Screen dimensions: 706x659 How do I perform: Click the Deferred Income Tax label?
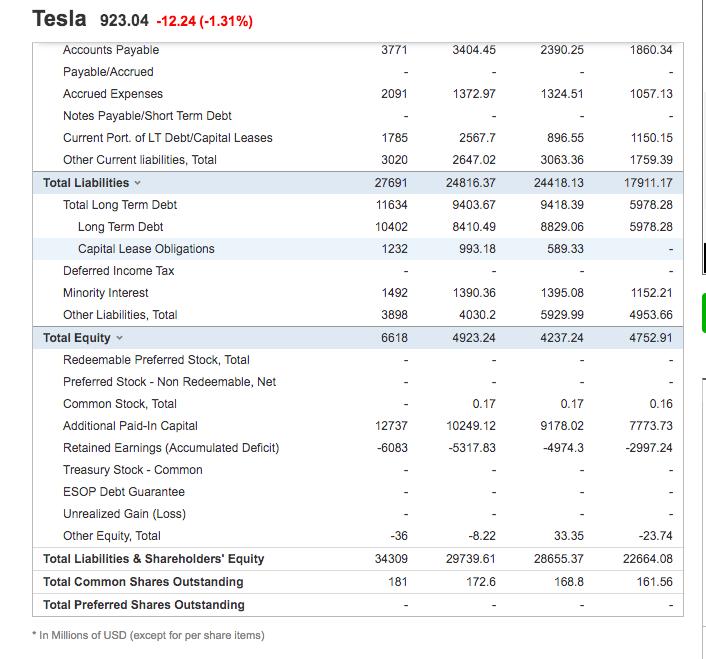(118, 271)
